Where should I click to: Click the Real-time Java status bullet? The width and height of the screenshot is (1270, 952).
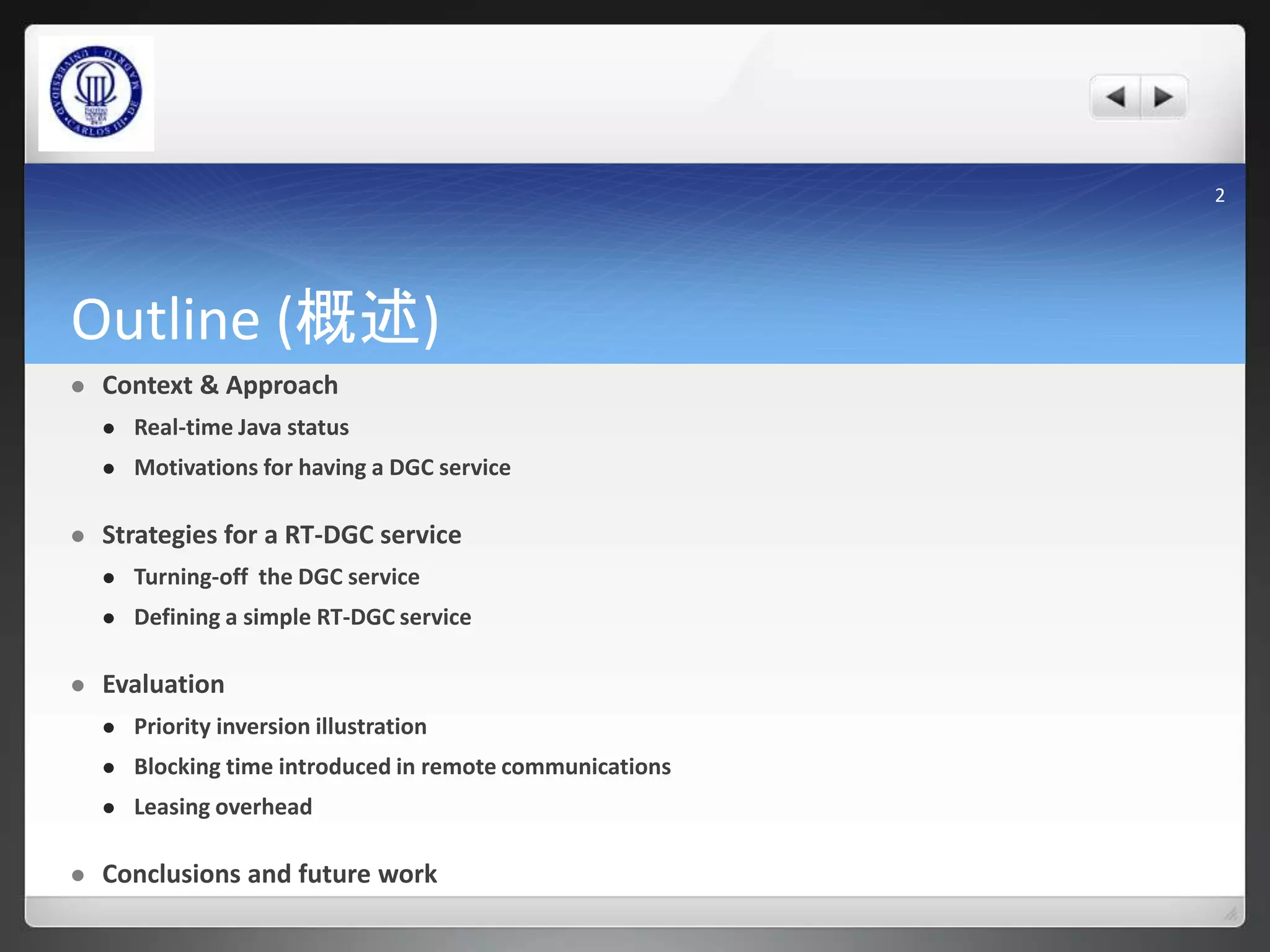241,428
